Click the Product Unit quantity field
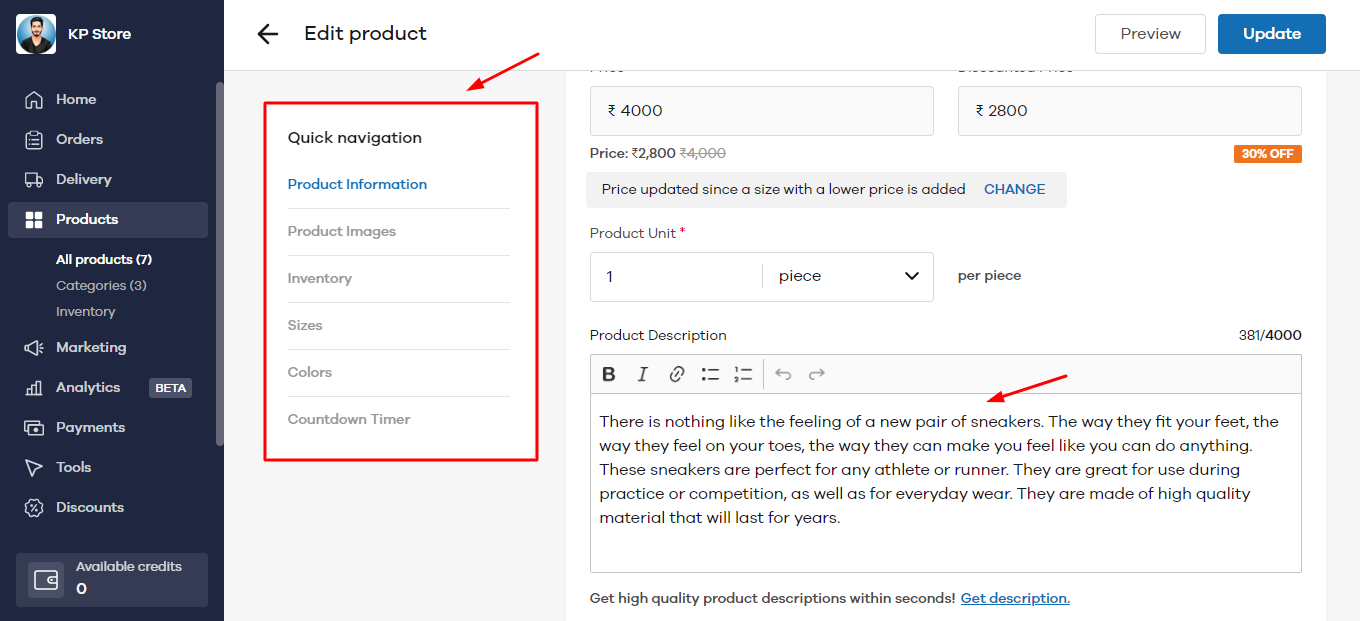The height and width of the screenshot is (621, 1360). [x=677, y=277]
